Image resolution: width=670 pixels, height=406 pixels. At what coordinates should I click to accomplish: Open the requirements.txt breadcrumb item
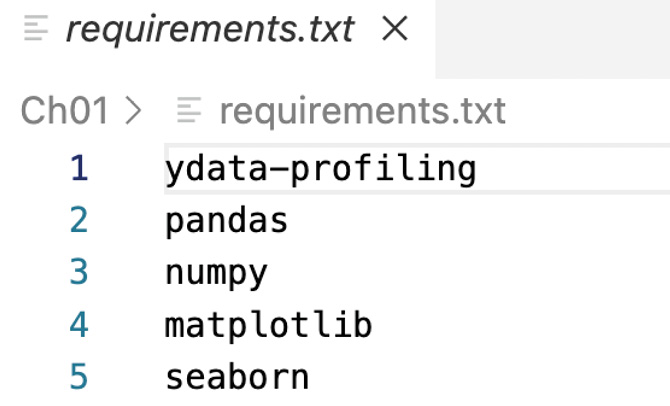(363, 112)
